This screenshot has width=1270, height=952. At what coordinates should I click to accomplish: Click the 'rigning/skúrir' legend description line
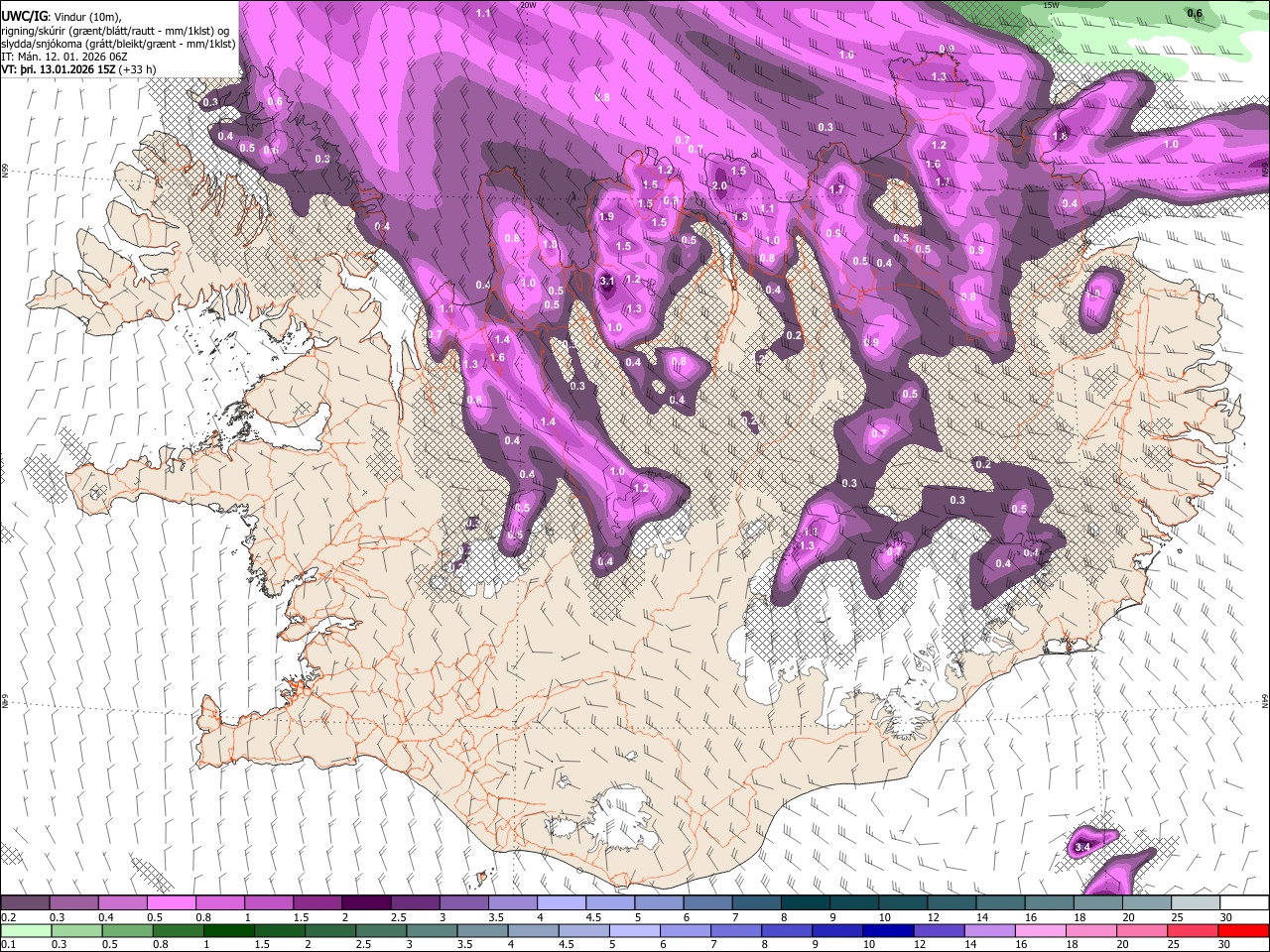click(115, 30)
